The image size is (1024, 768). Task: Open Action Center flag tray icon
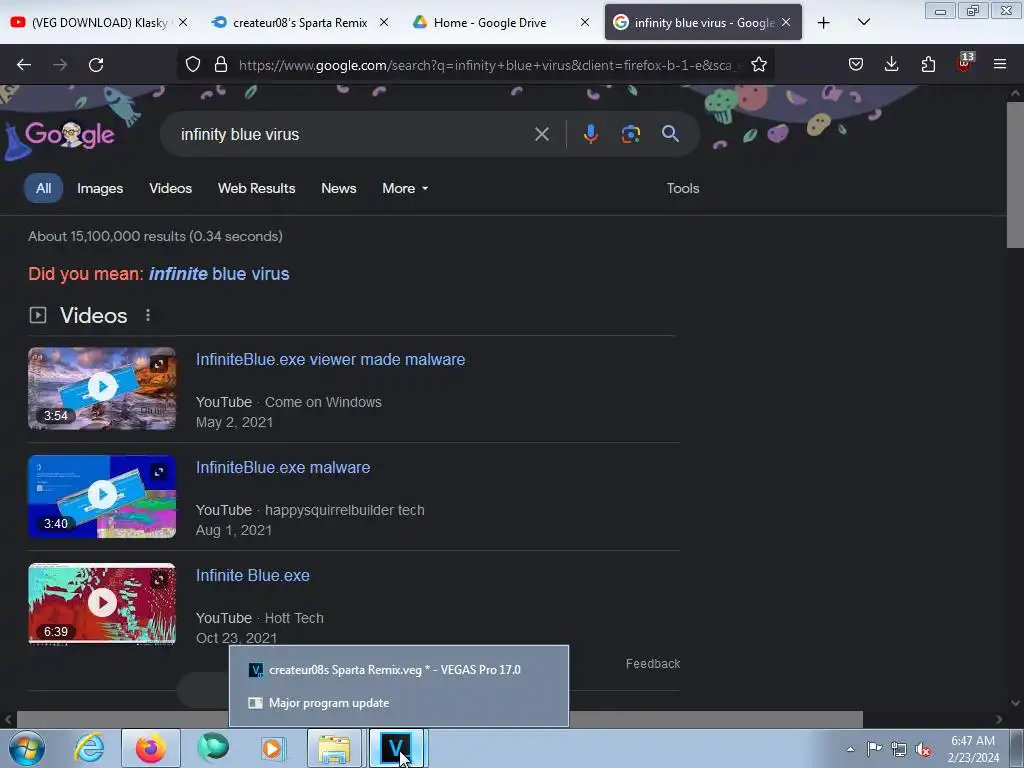[874, 749]
